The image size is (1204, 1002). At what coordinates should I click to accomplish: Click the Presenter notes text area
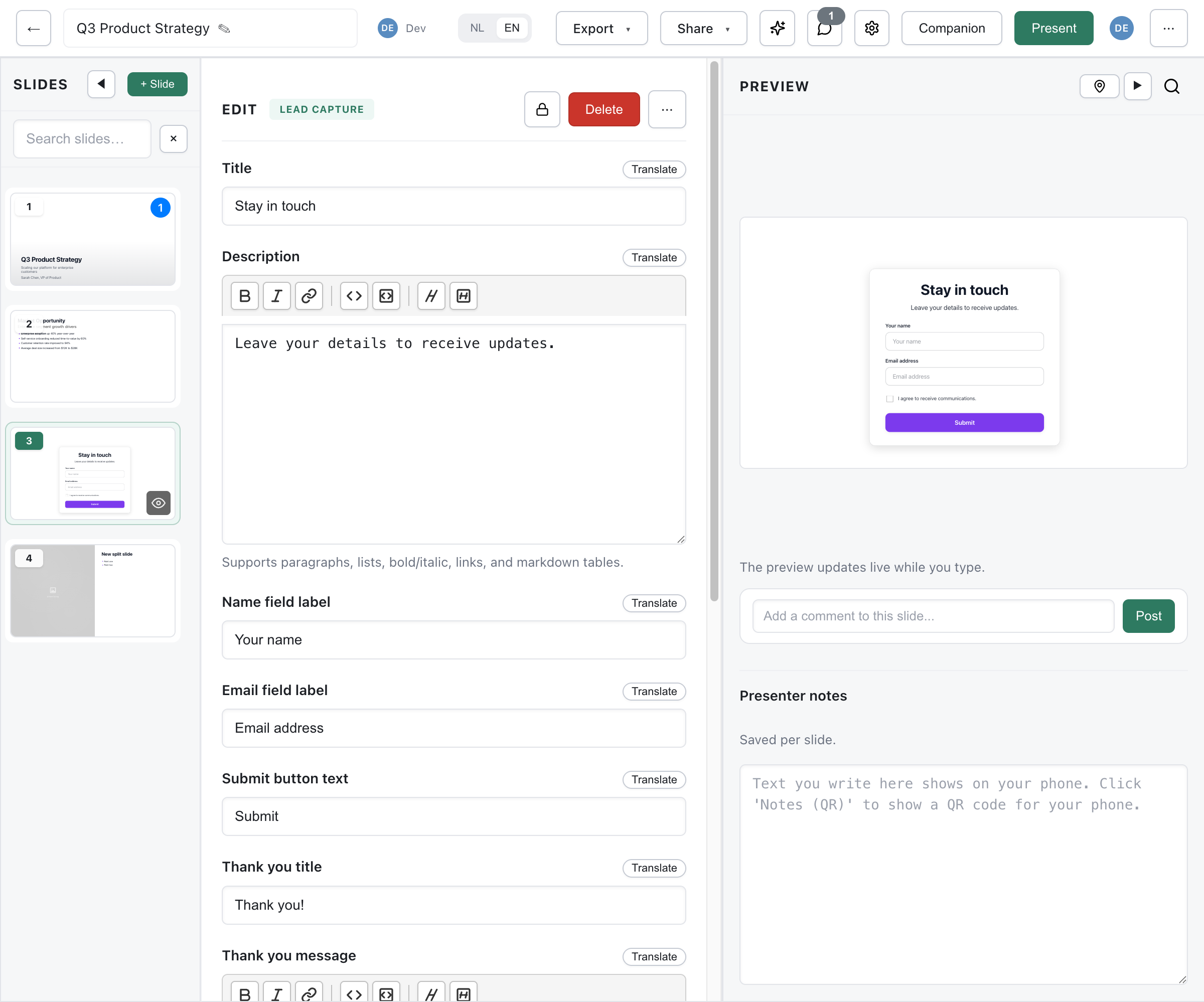point(963,875)
